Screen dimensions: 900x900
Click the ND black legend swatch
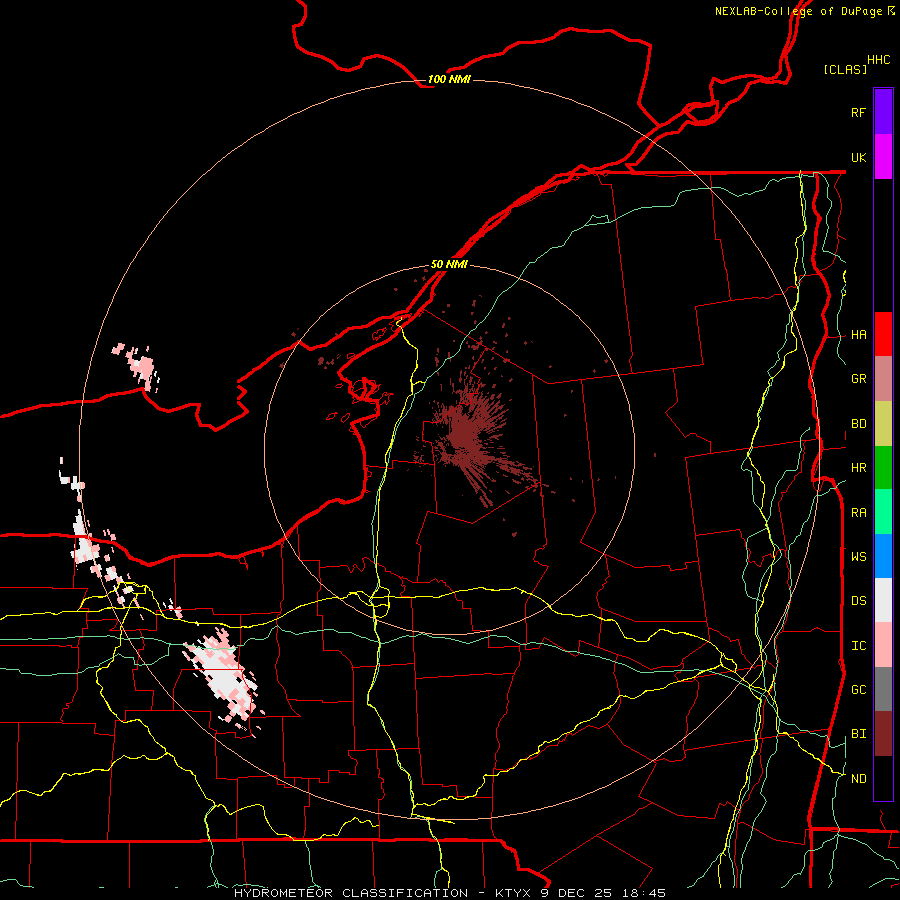[x=883, y=778]
